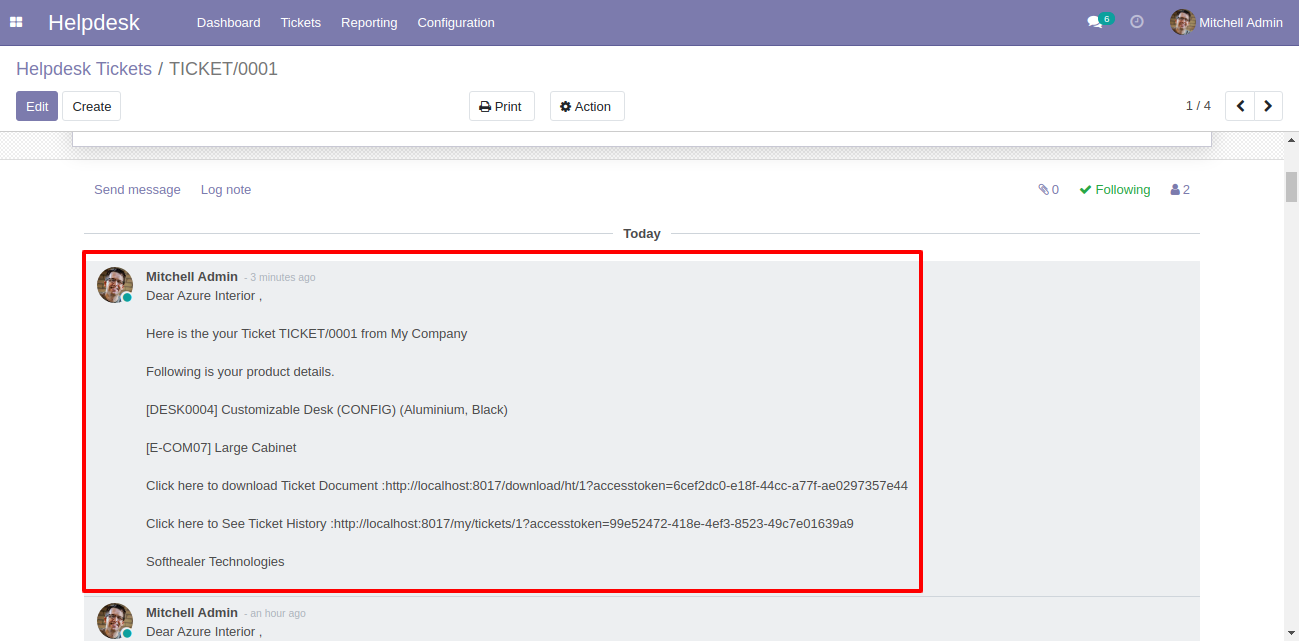Click the 'an hour ago' timestamp
Viewport: 1299px width, 641px height.
click(x=278, y=614)
